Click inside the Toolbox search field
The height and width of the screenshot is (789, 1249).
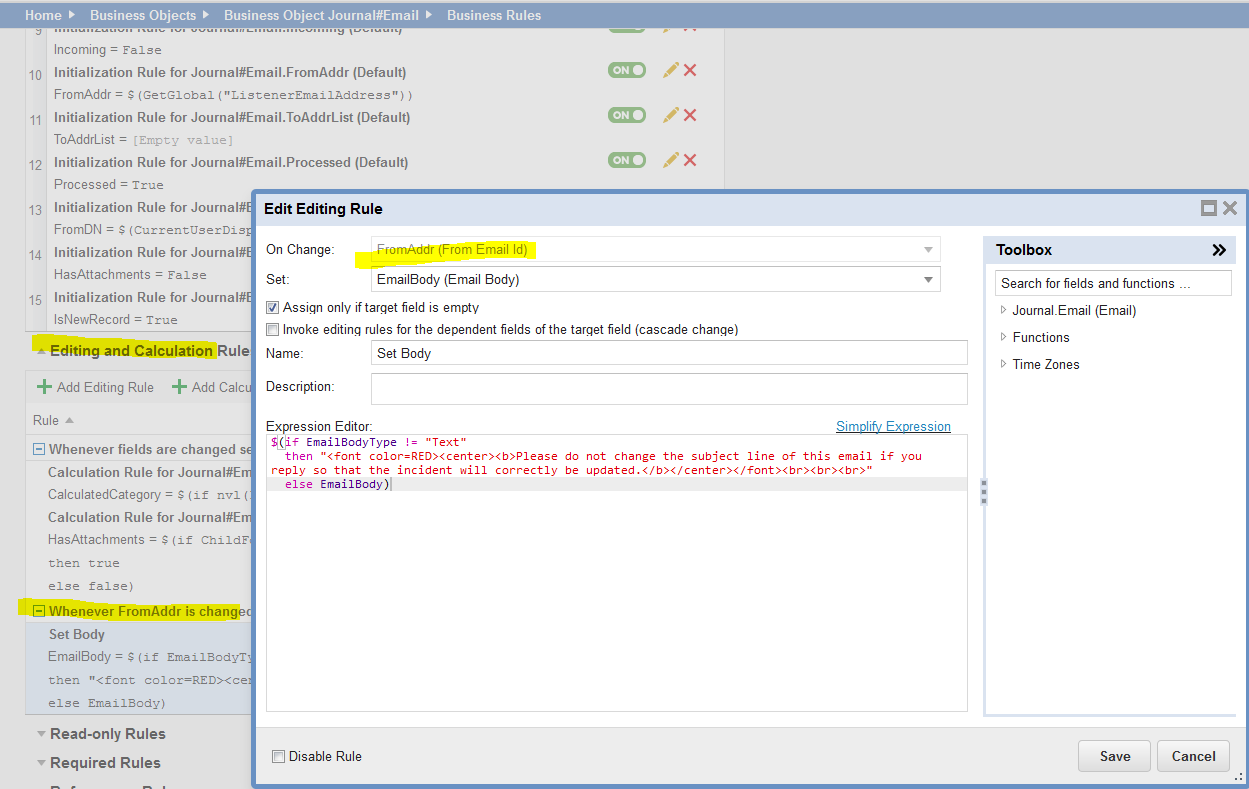pos(1112,283)
